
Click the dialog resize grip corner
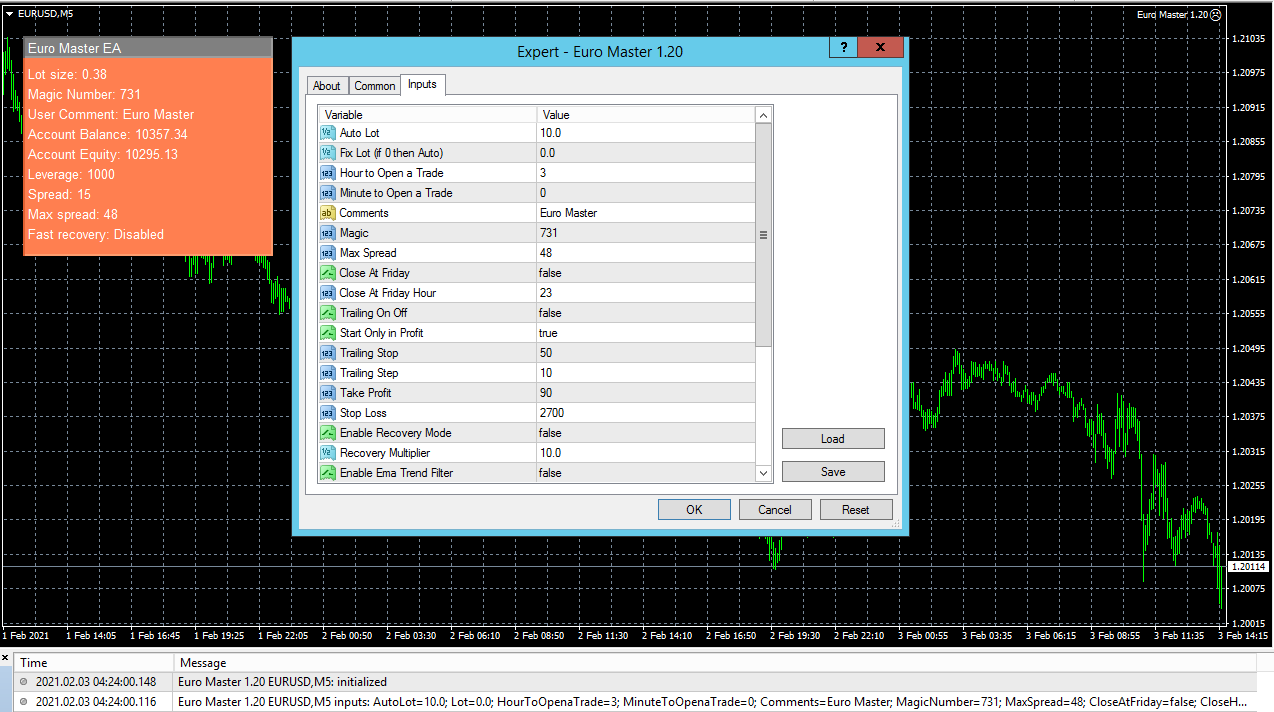point(896,523)
